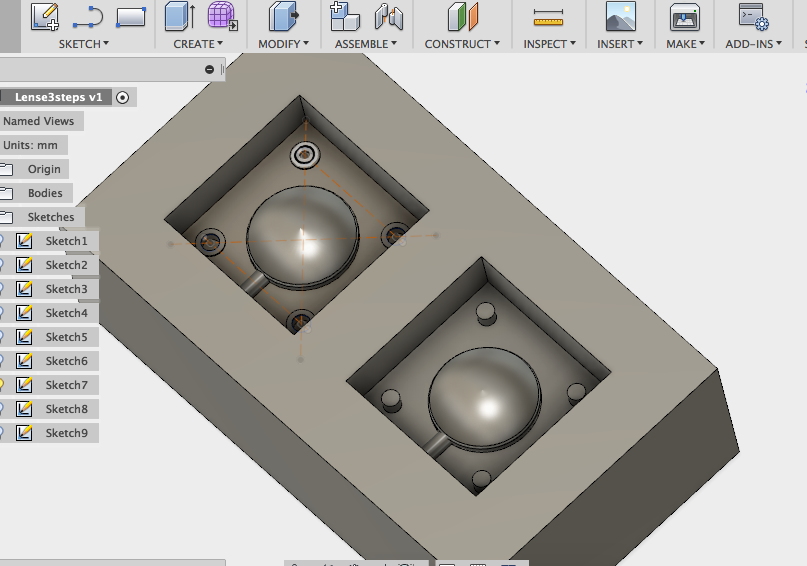Toggle visibility lightbulb for Sketch9
Image resolution: width=807 pixels, height=566 pixels.
tap(2, 433)
